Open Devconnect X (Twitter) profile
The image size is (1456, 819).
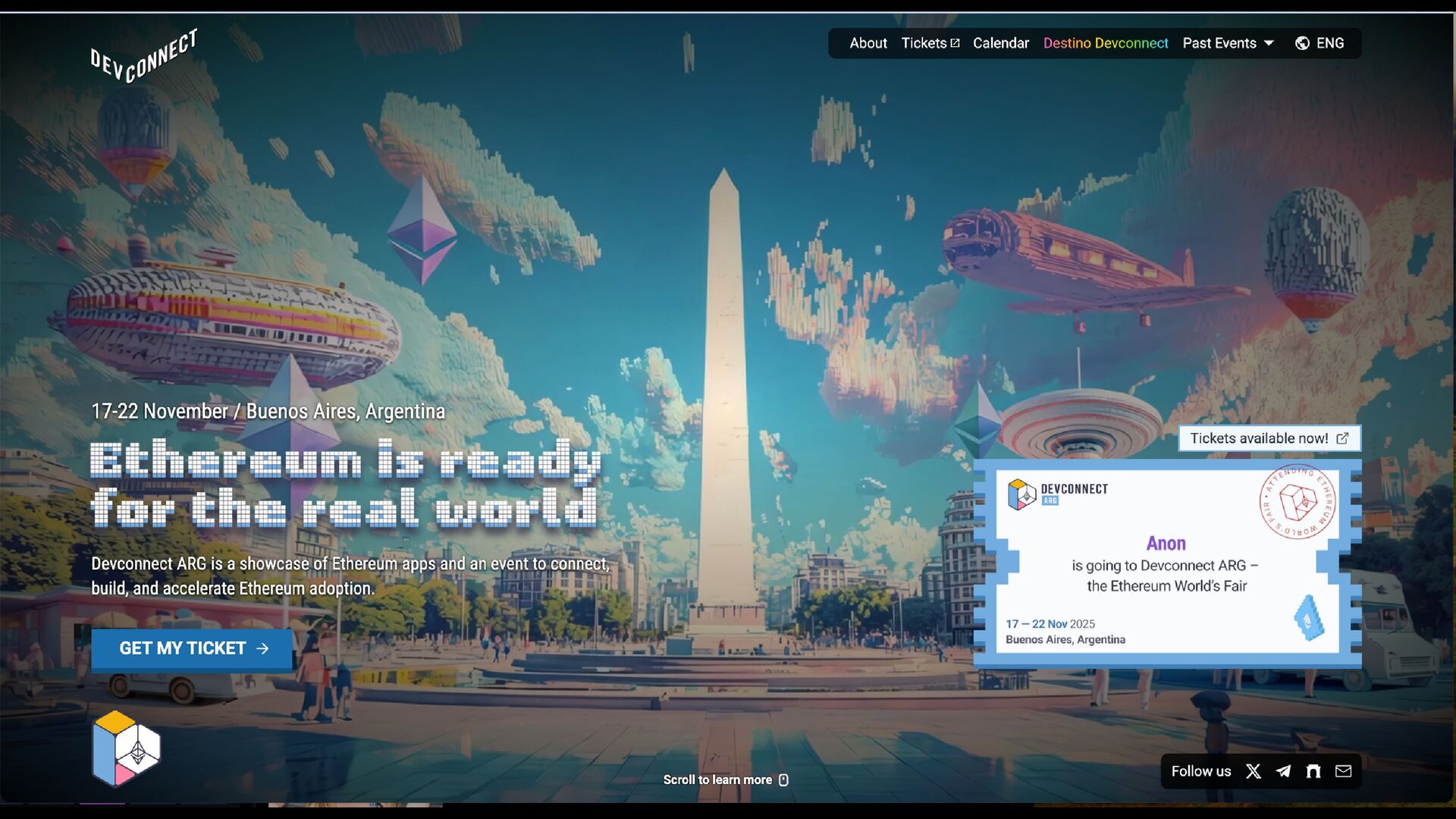pyautogui.click(x=1253, y=771)
